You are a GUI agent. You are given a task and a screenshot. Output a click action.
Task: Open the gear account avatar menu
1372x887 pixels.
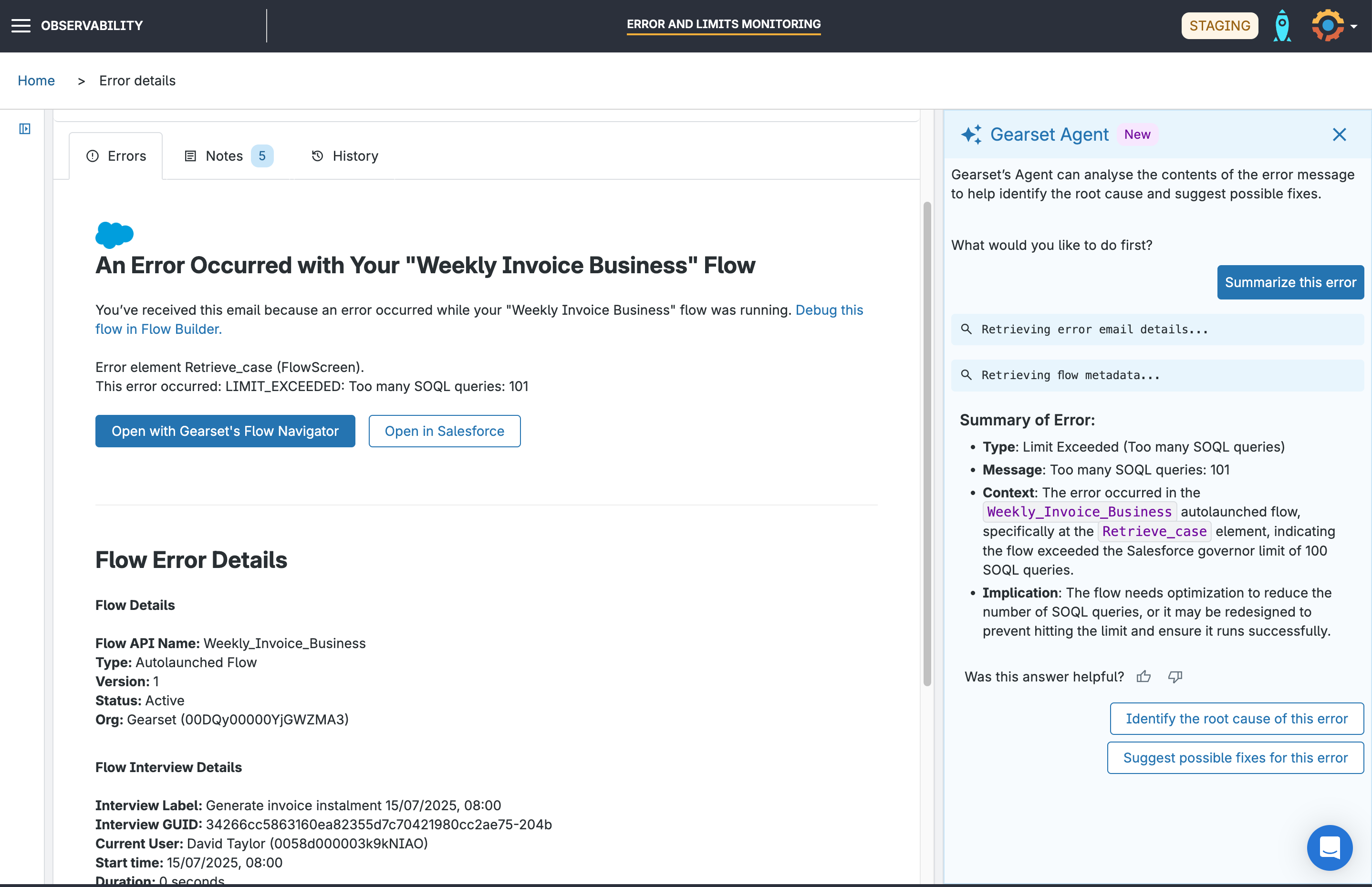click(1327, 25)
